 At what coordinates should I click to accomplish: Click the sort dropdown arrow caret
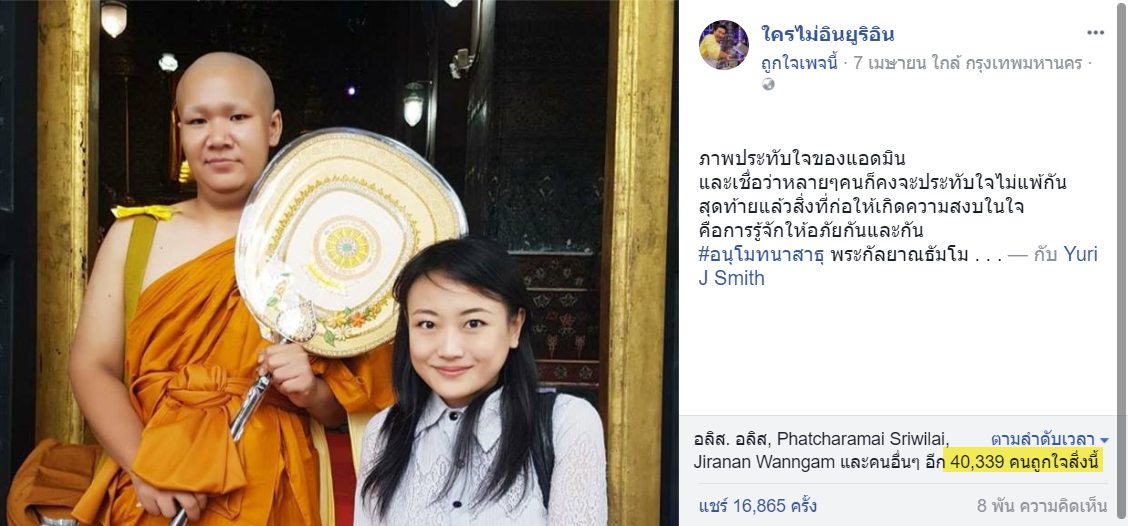(x=1104, y=440)
